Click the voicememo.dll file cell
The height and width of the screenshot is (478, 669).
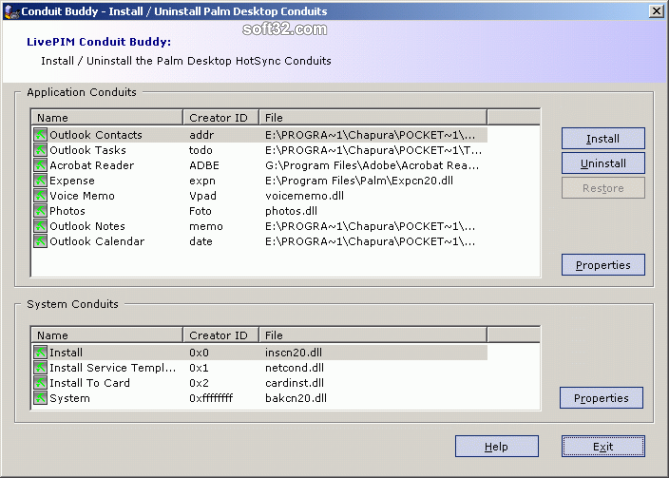(304, 196)
